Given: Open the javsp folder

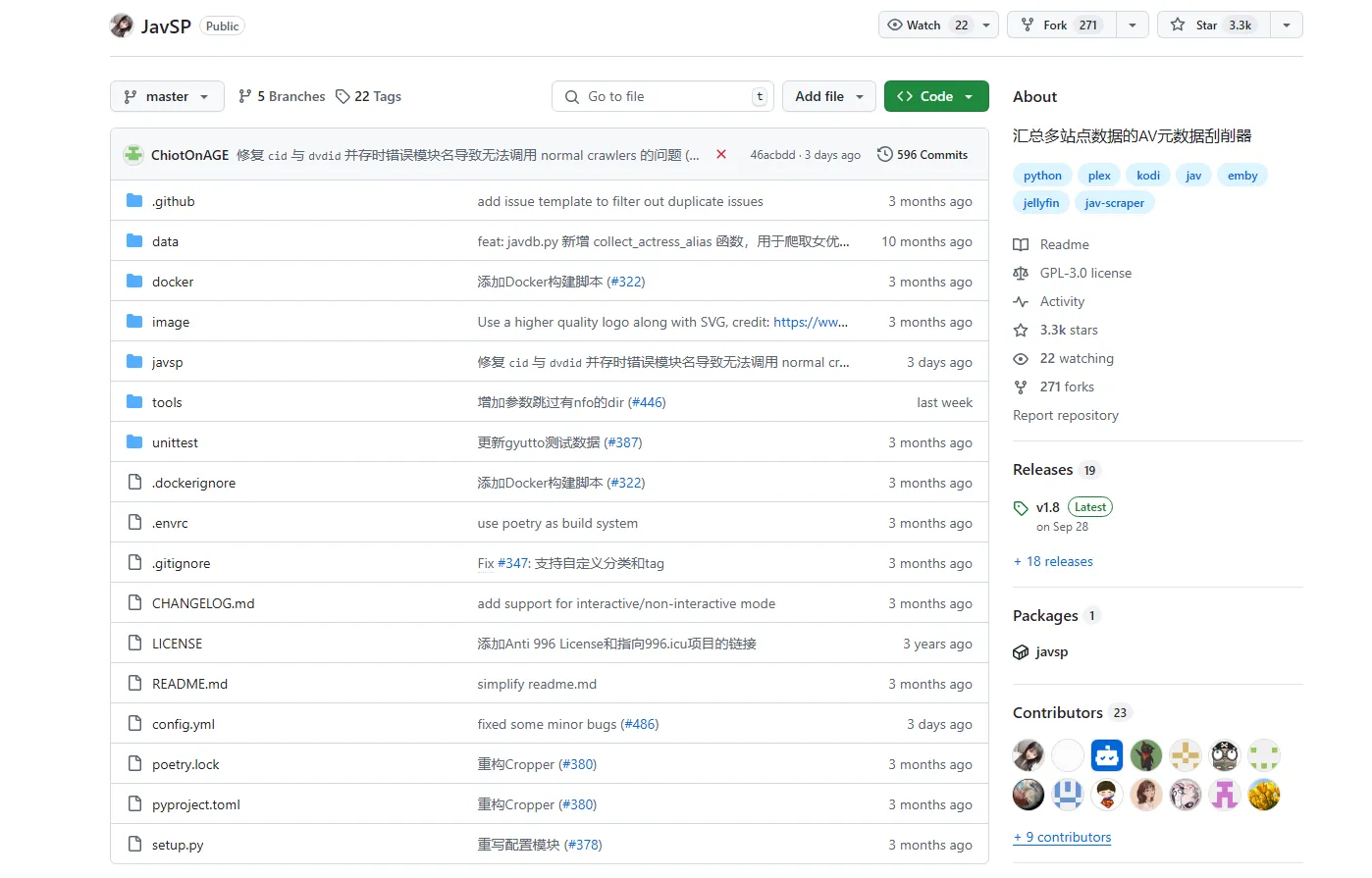Looking at the screenshot, I should click(168, 363).
